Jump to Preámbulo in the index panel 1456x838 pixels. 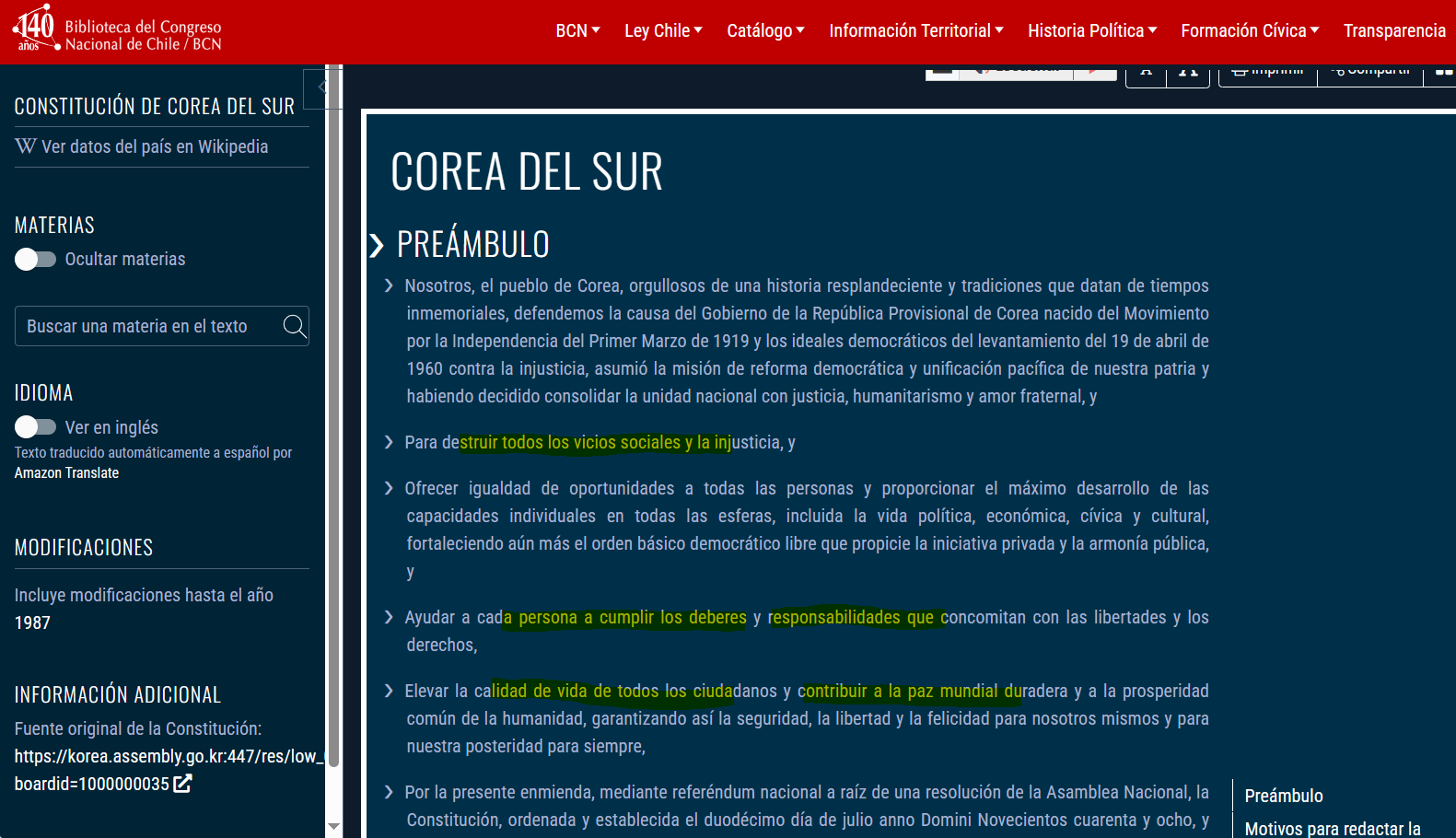1284,797
